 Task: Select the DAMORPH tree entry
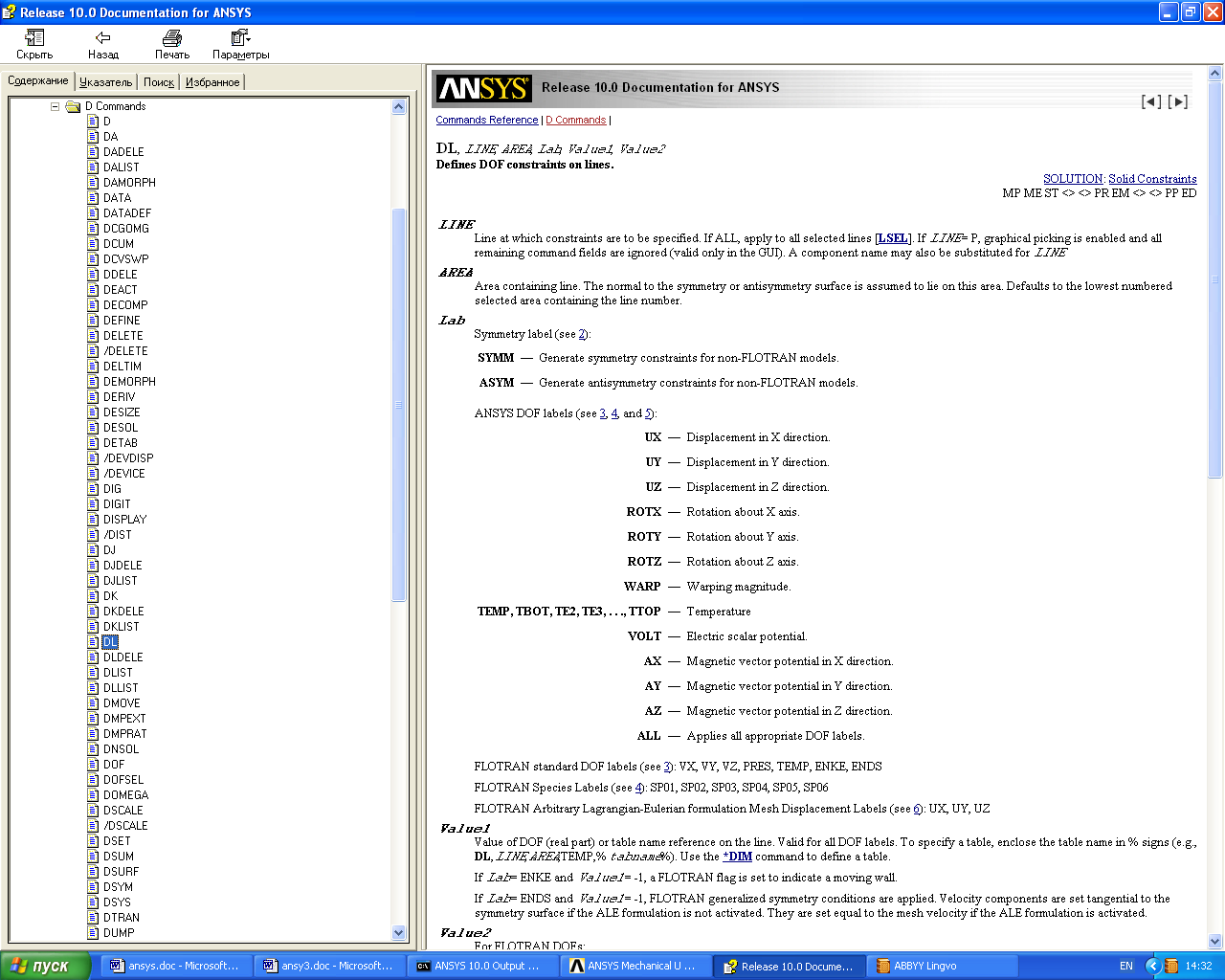129,183
